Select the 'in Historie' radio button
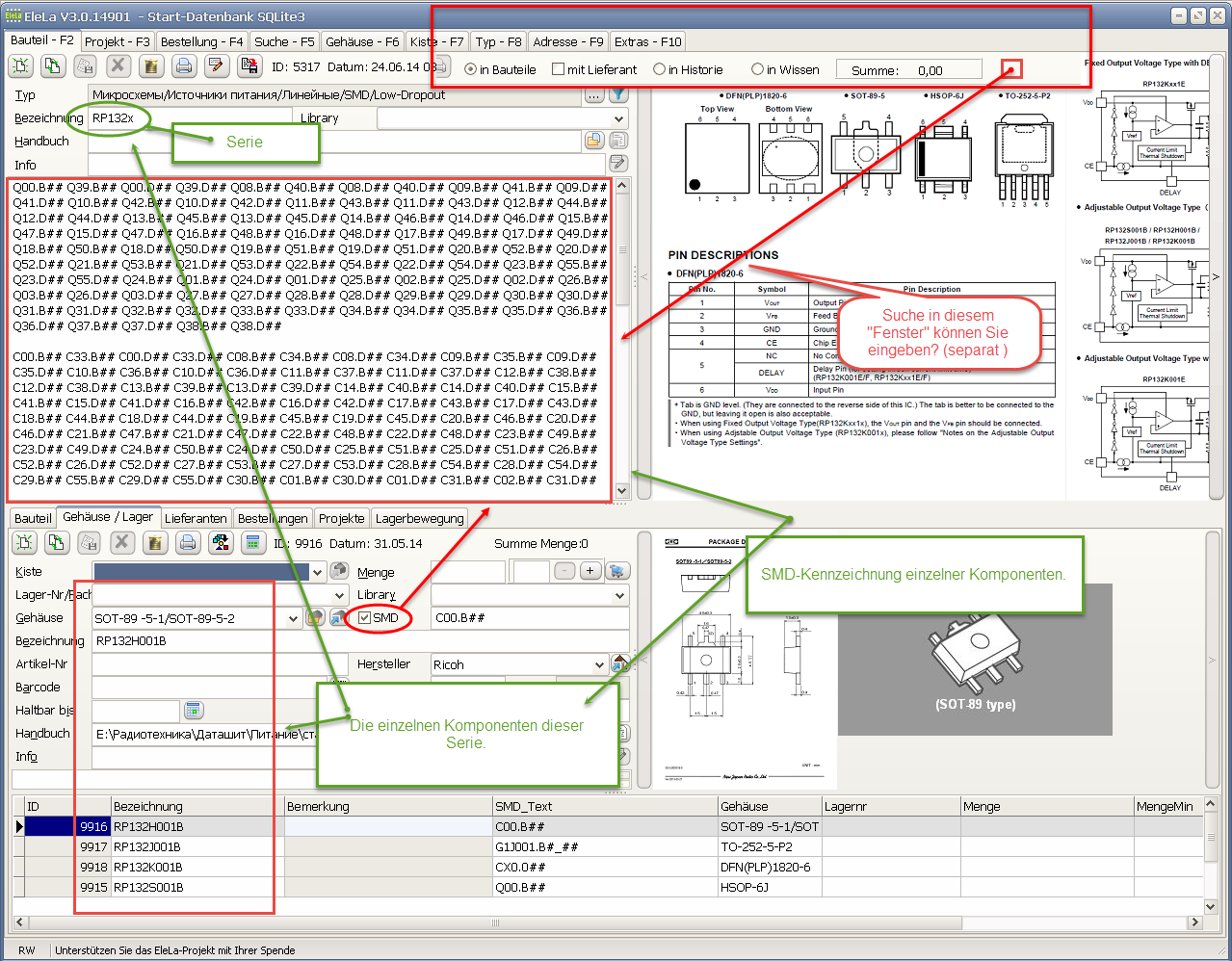 click(x=659, y=69)
